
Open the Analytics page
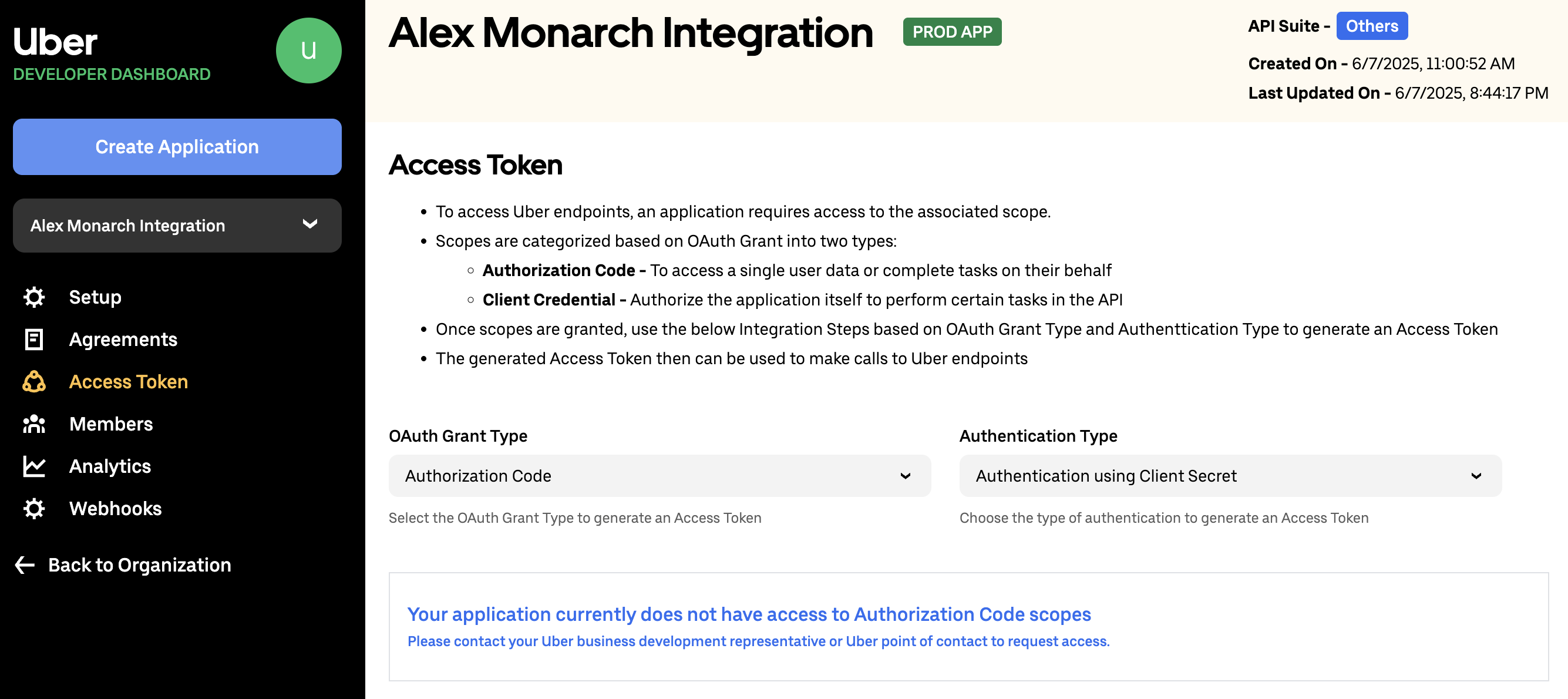point(110,466)
